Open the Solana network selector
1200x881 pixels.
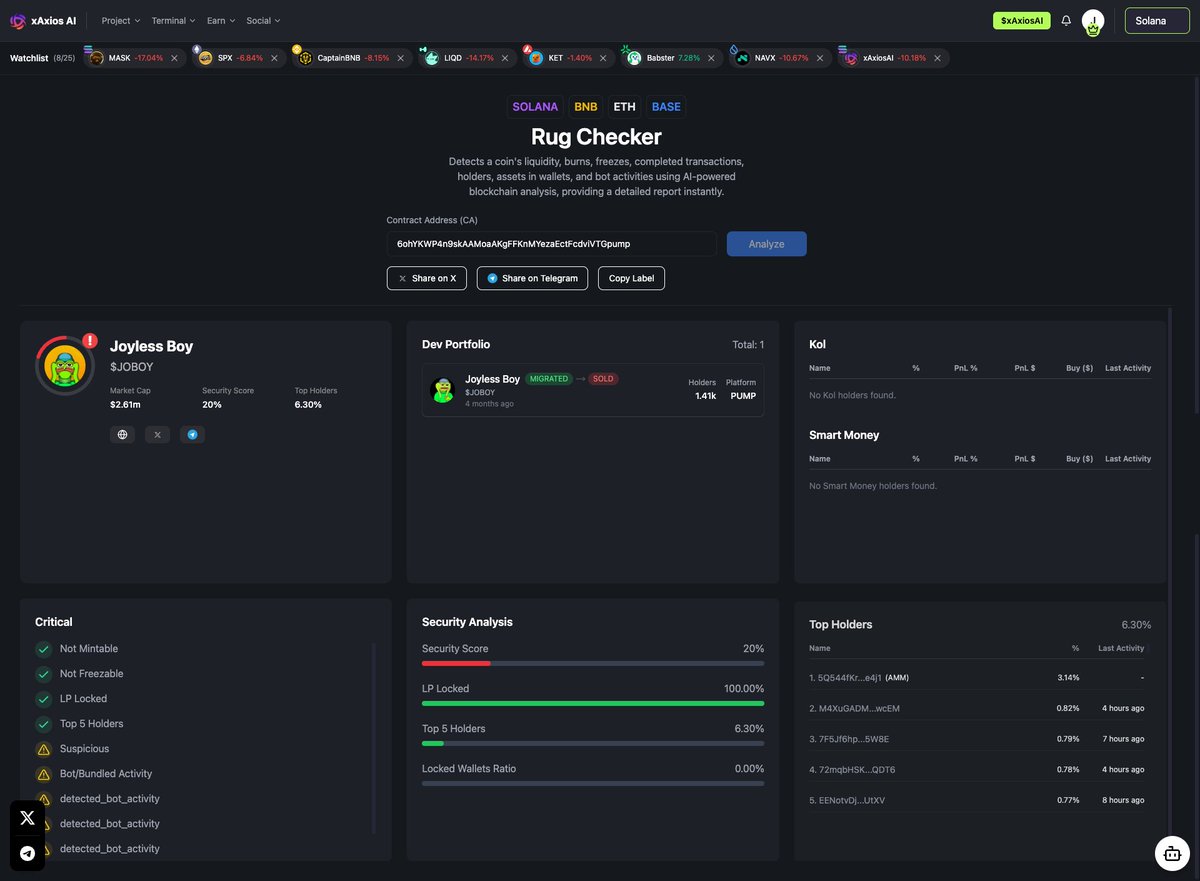click(x=1157, y=20)
